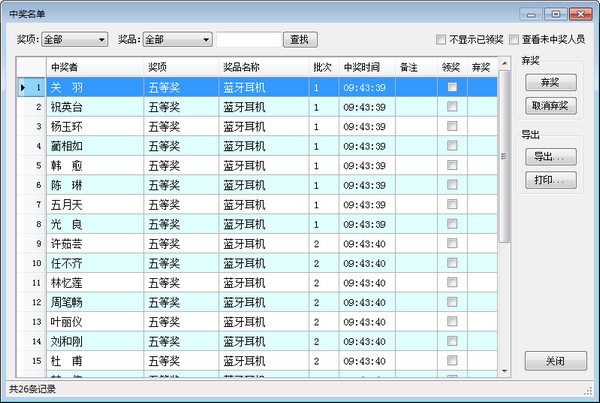Tick the 查看未中奖人员 checkbox
This screenshot has width=600, height=403.
coord(514,40)
